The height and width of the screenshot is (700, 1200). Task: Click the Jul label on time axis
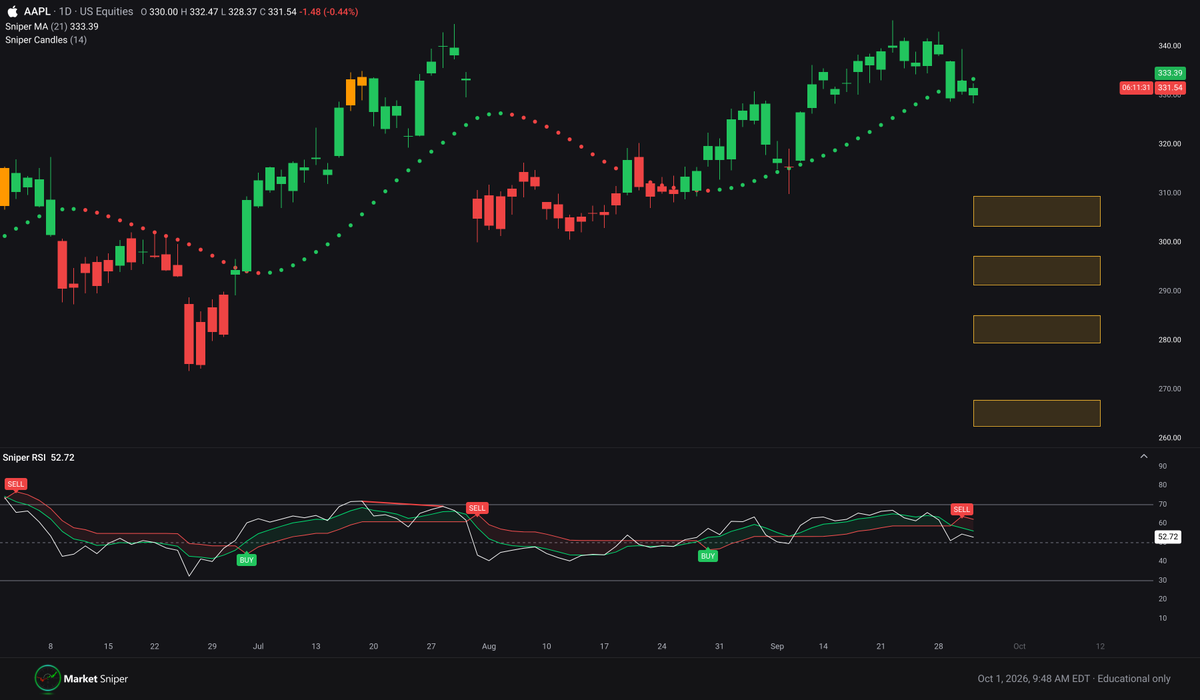pos(259,647)
